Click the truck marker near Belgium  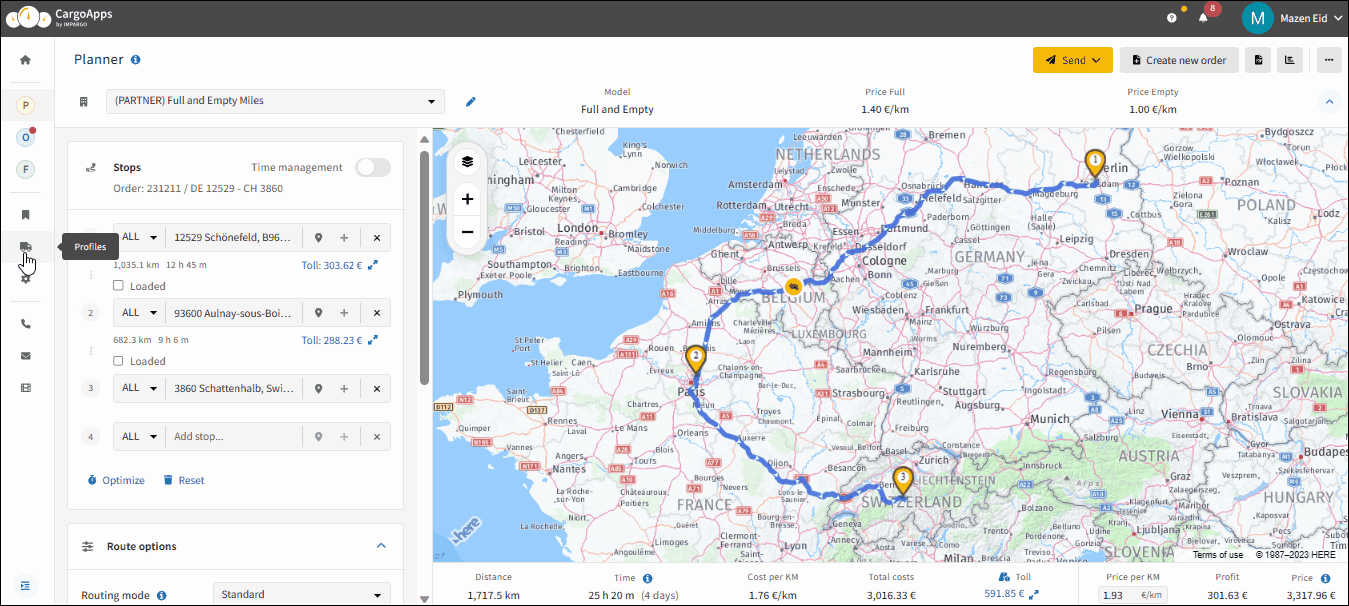pos(793,287)
